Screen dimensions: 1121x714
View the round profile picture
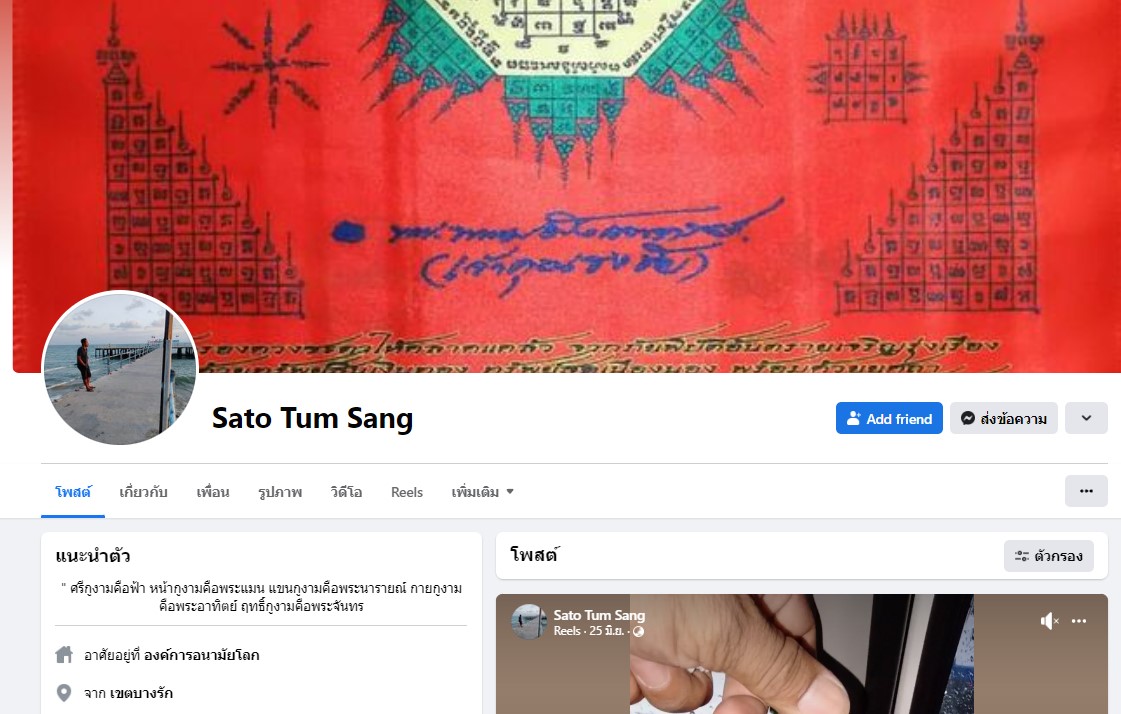tap(120, 367)
